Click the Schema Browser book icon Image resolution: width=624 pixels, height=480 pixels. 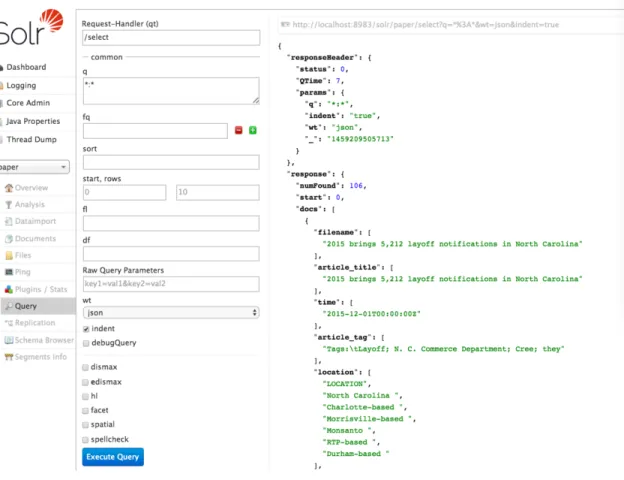tap(9, 340)
